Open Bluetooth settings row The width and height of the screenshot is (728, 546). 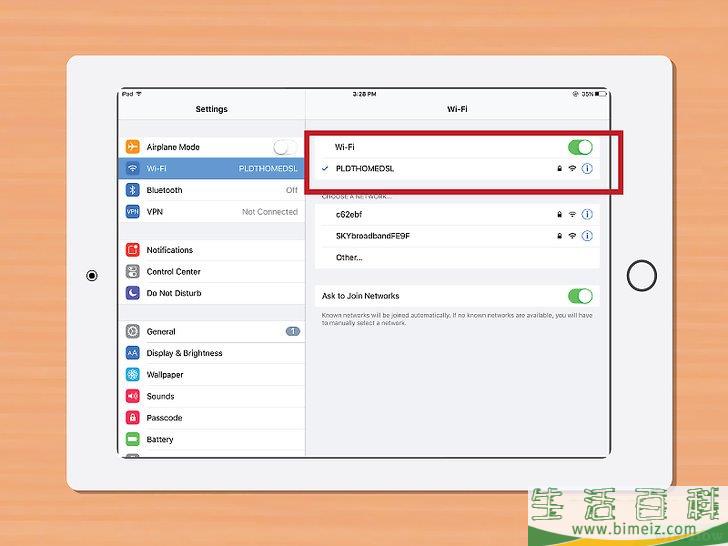point(212,190)
